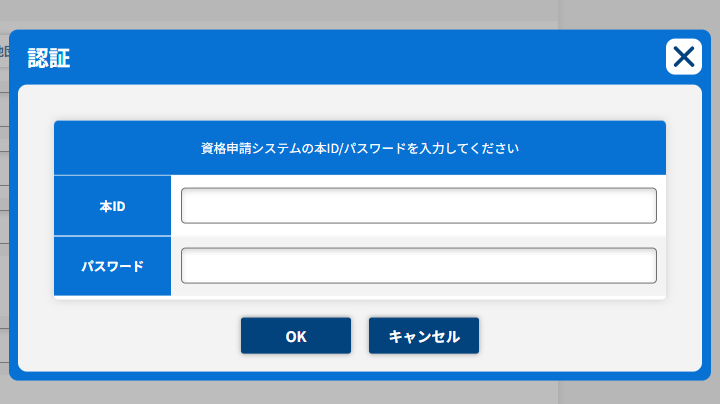
Task: Click the gray gap between OK and キャンセル
Action: pos(360,336)
